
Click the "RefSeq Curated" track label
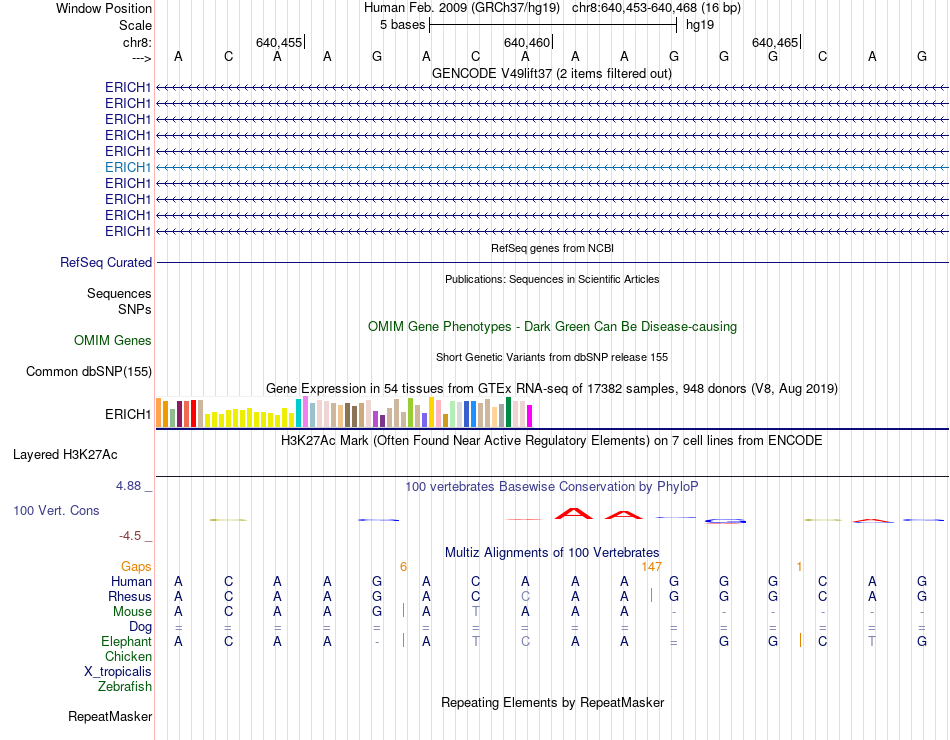(x=106, y=262)
